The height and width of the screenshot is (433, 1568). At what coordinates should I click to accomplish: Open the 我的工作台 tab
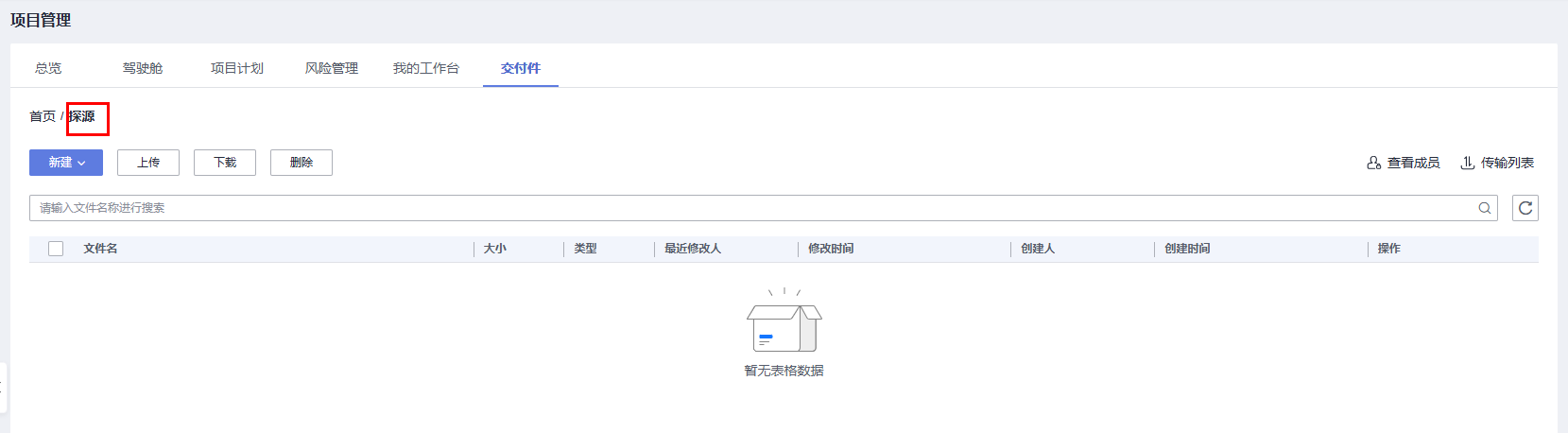[x=426, y=68]
